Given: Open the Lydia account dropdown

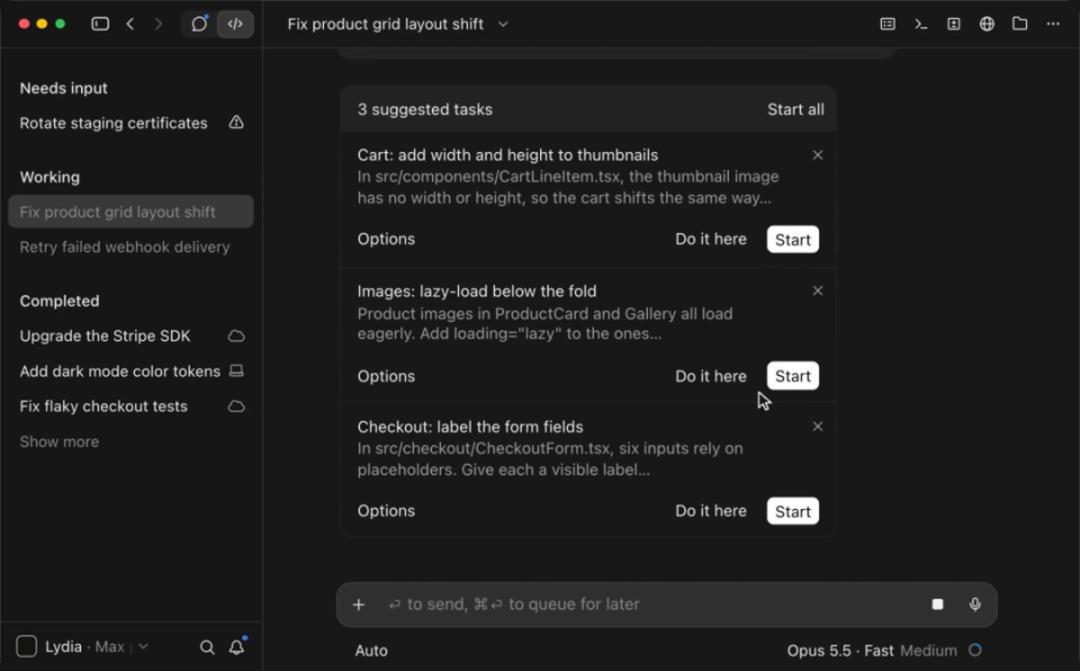Looking at the screenshot, I should pyautogui.click(x=96, y=647).
